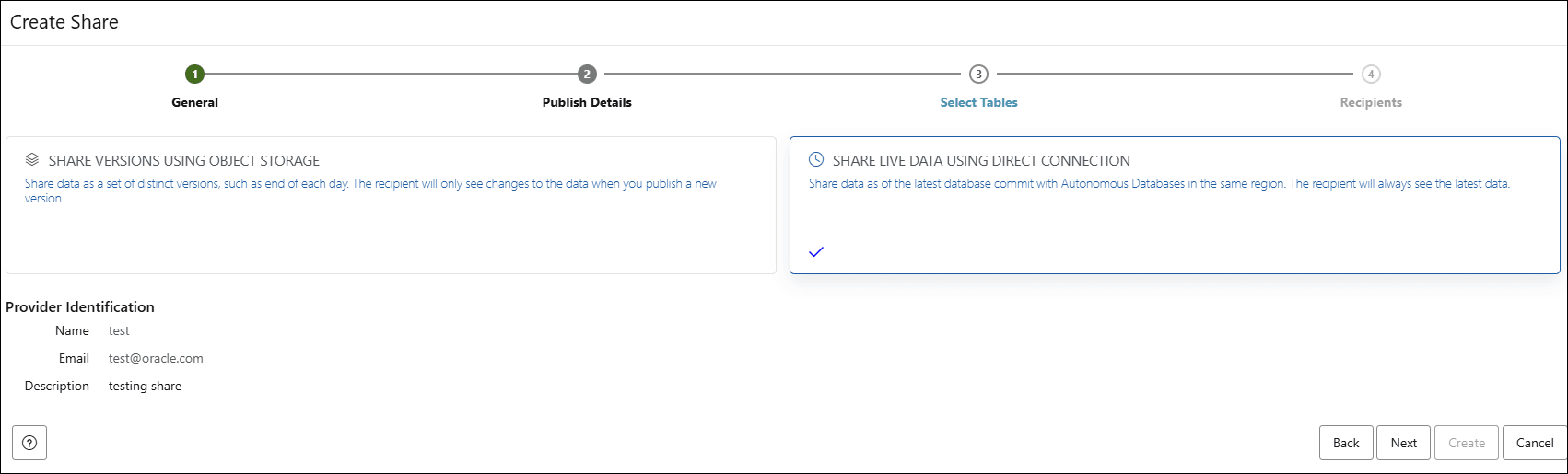Click the layers icon beside Share Versions
This screenshot has height=474, width=1568.
point(32,159)
